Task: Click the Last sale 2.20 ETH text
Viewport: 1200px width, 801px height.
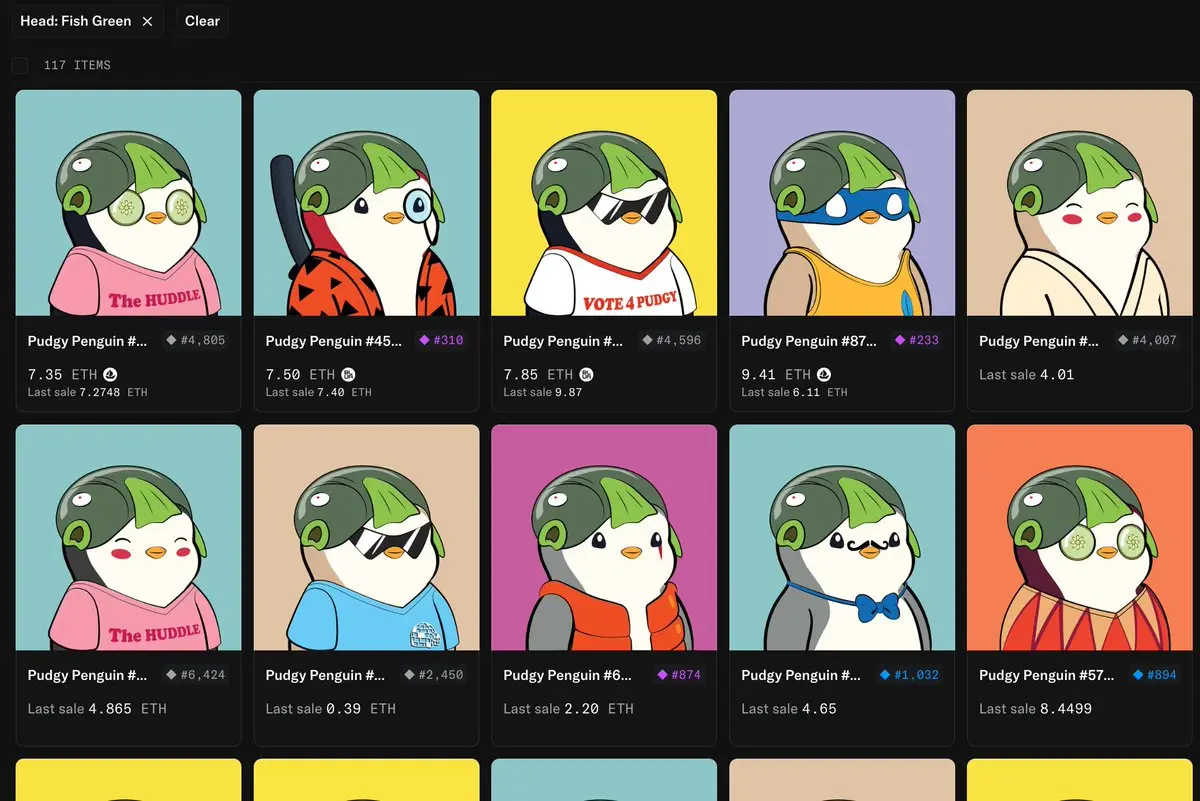Action: [569, 708]
